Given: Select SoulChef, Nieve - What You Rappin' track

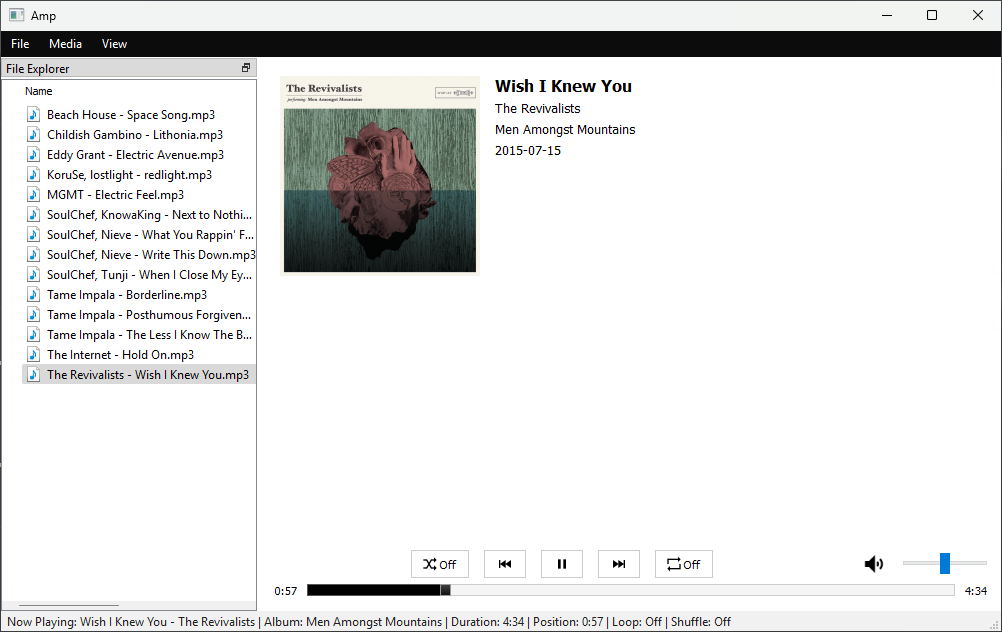Looking at the screenshot, I should coord(139,235).
